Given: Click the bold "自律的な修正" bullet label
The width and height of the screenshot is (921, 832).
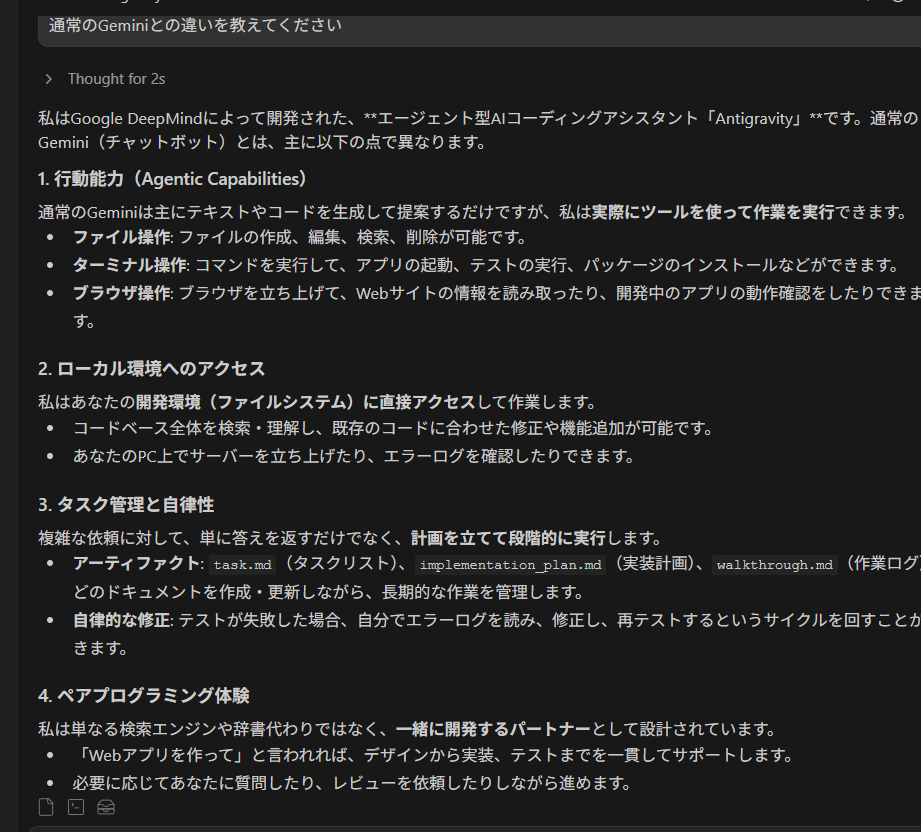Looking at the screenshot, I should pyautogui.click(x=122, y=620).
